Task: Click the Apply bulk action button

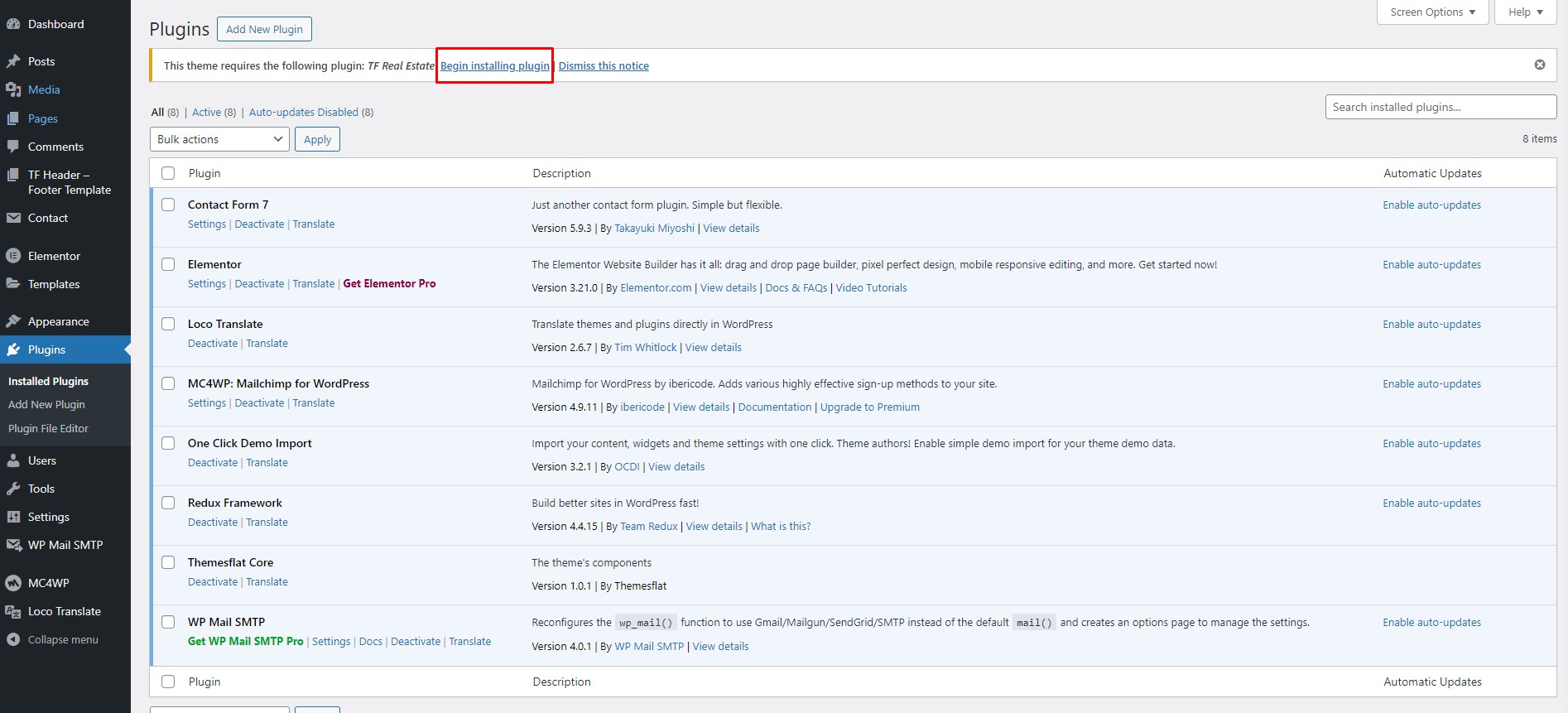Action: tap(317, 139)
